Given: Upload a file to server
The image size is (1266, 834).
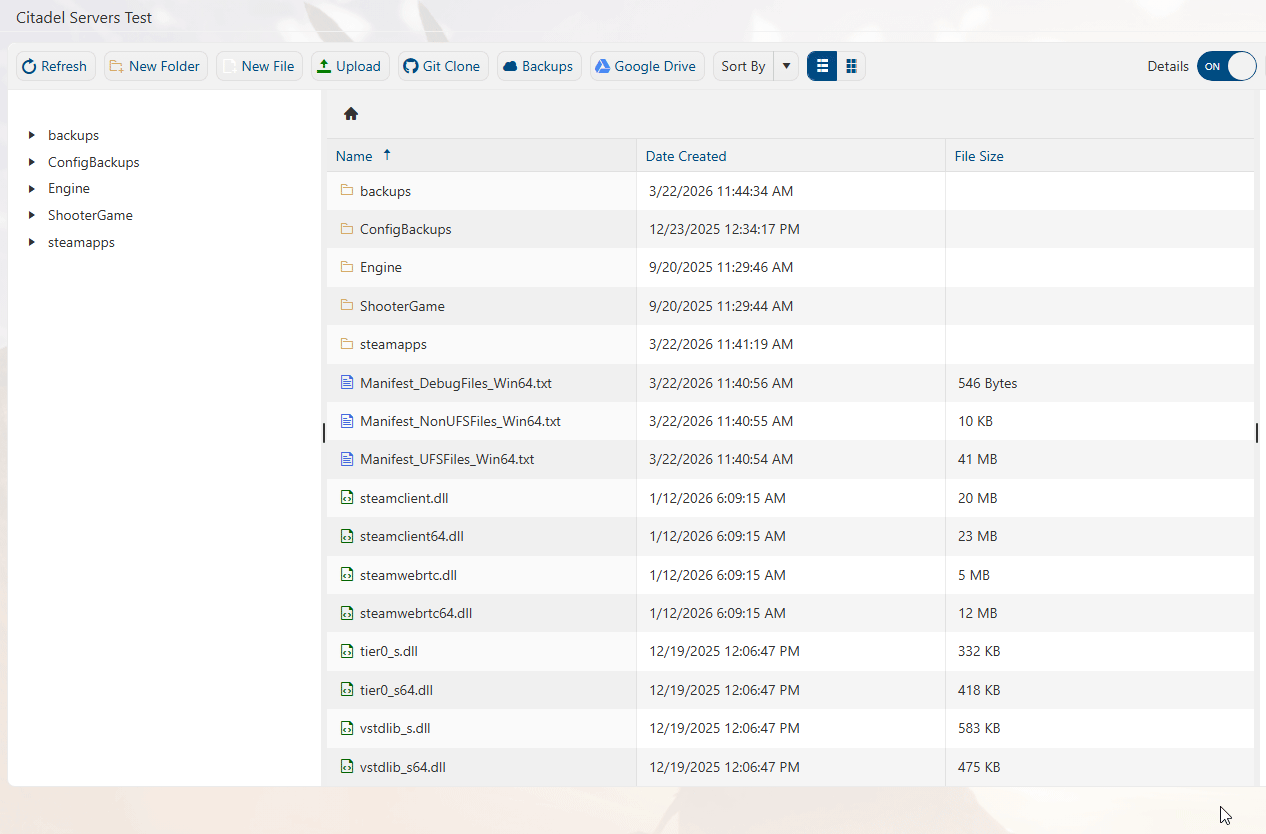Looking at the screenshot, I should (x=350, y=66).
